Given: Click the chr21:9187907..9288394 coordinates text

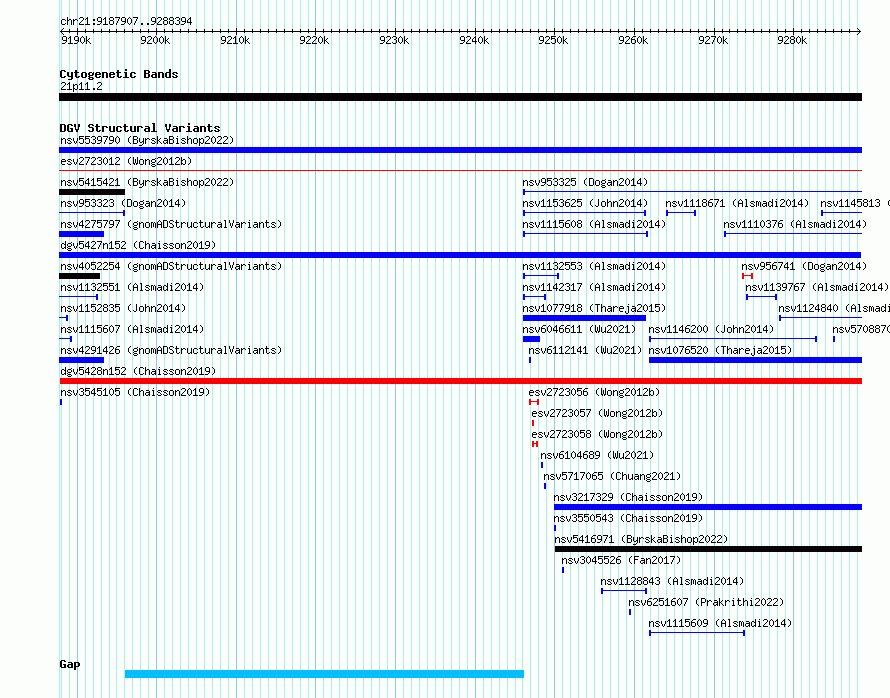Looking at the screenshot, I should [x=126, y=21].
